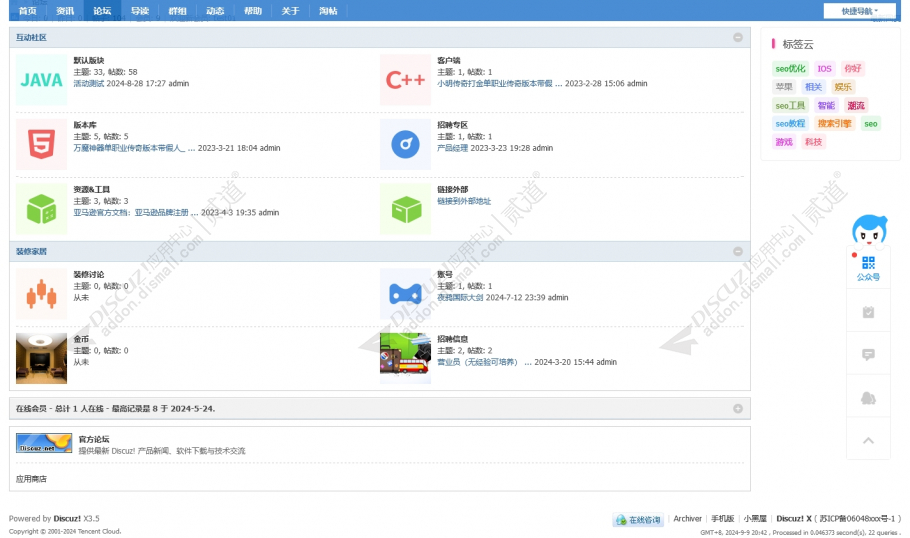Open the JAVA forum icon
Screen dimensions: 910x538
41,80
